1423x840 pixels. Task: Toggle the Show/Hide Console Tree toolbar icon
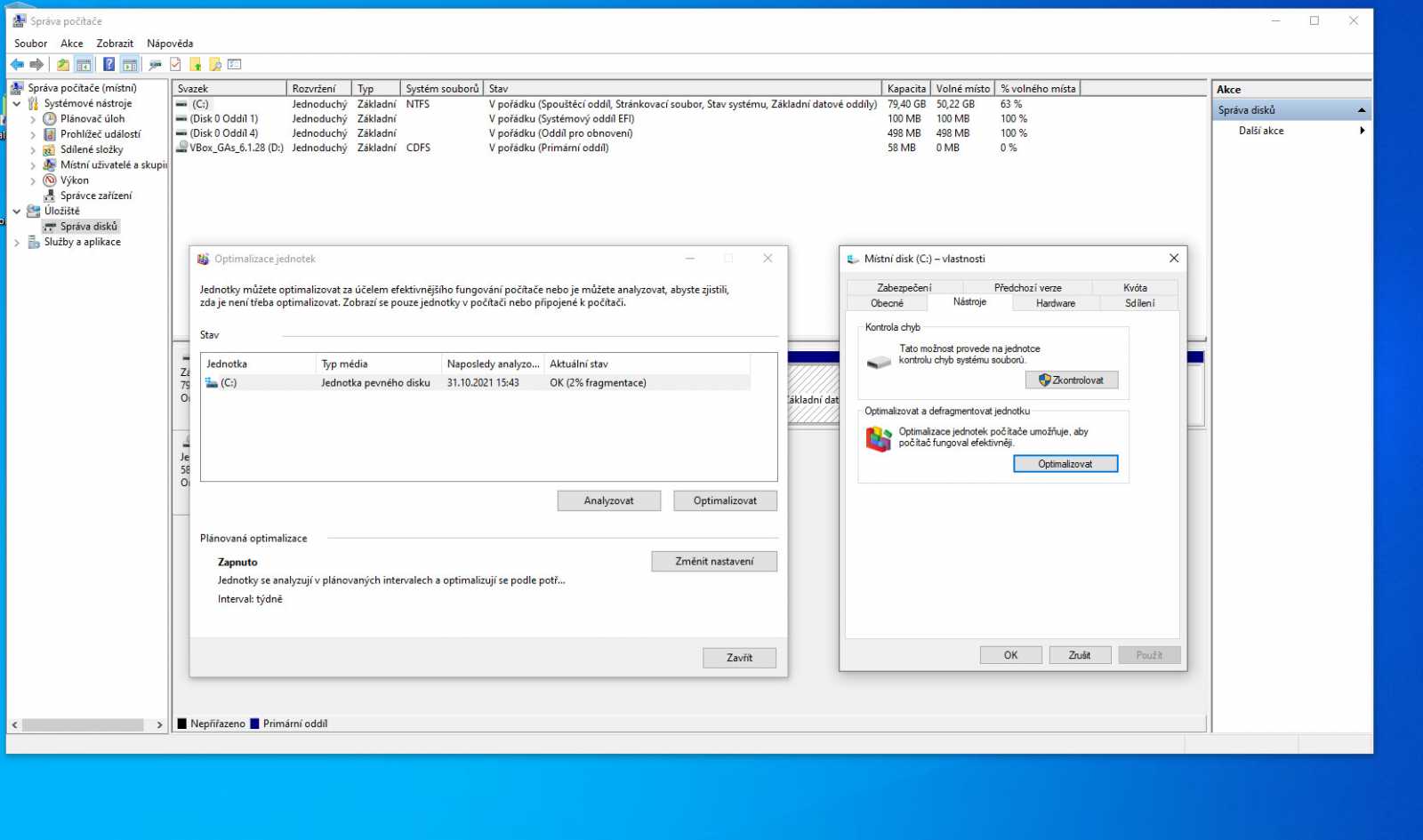pyautogui.click(x=84, y=64)
